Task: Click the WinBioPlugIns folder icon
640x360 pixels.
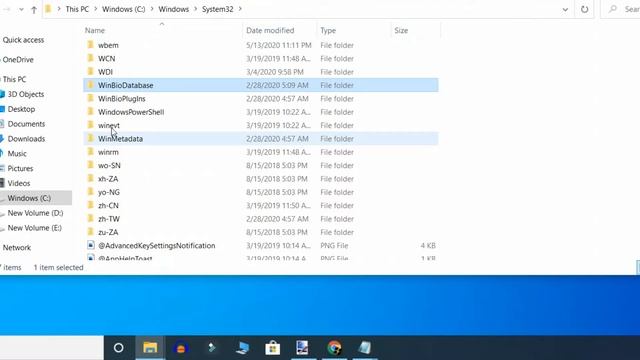Action: click(91, 98)
